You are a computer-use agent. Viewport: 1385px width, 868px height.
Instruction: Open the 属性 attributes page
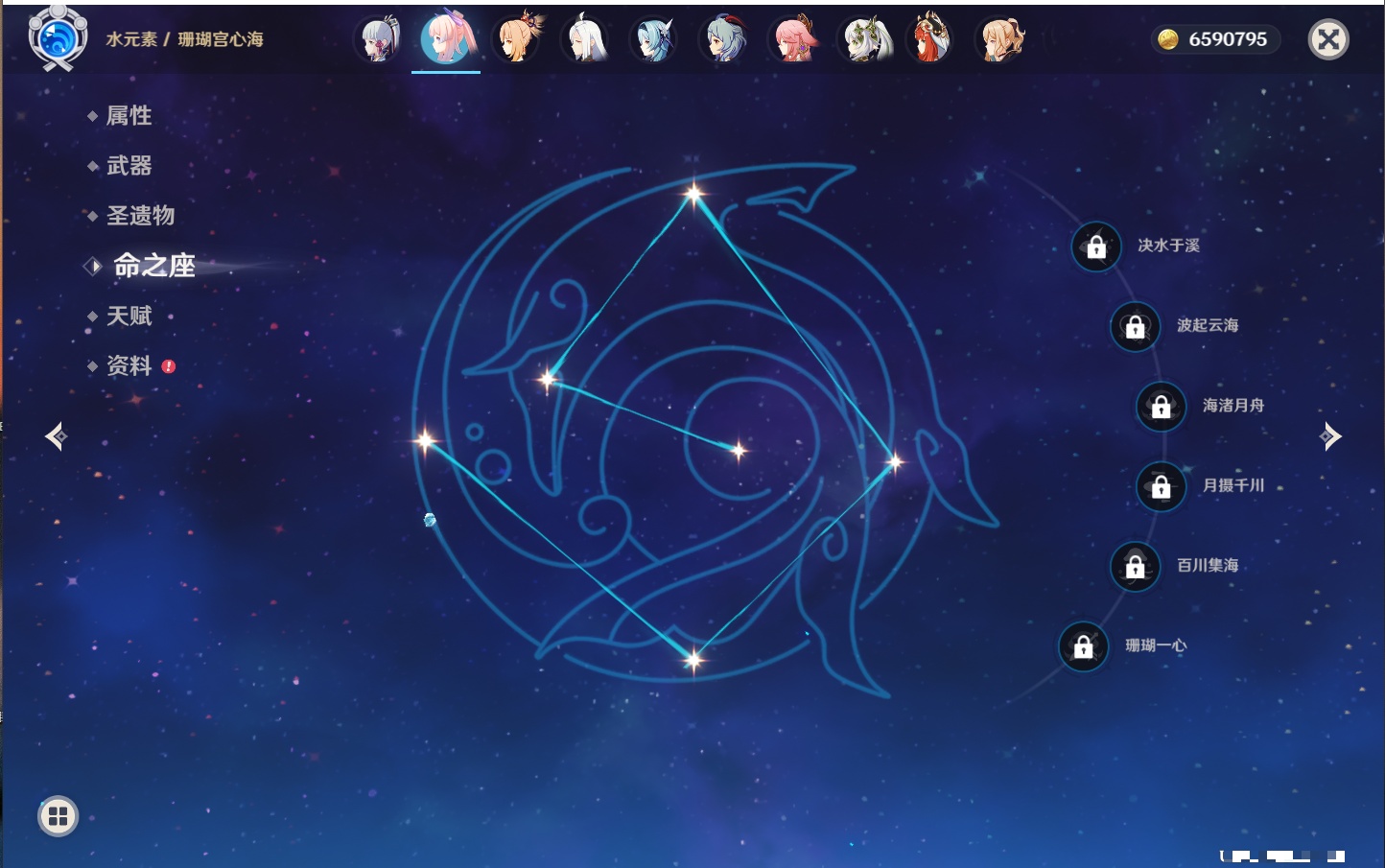tap(129, 116)
